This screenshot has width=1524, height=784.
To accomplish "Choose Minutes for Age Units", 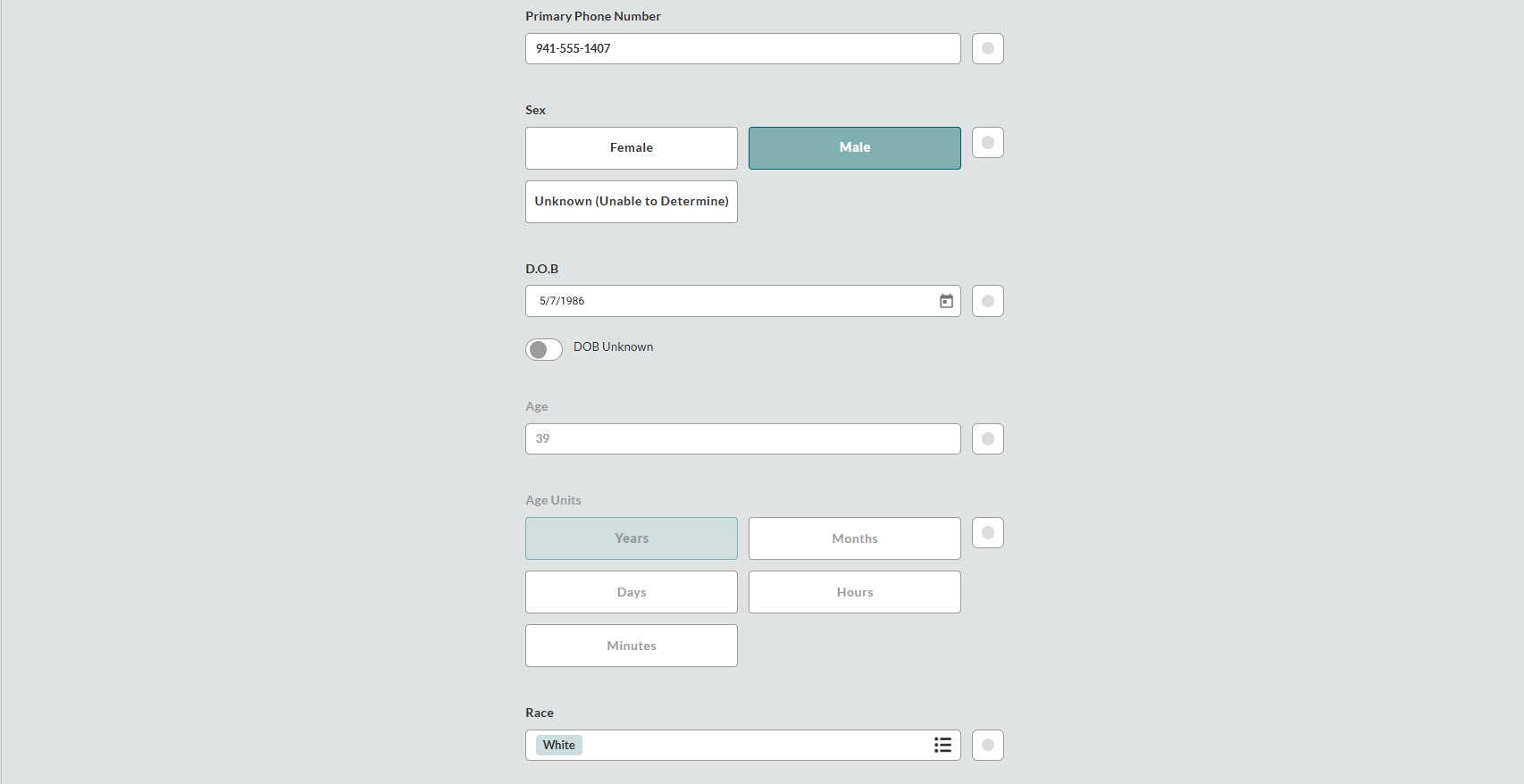I will point(631,645).
